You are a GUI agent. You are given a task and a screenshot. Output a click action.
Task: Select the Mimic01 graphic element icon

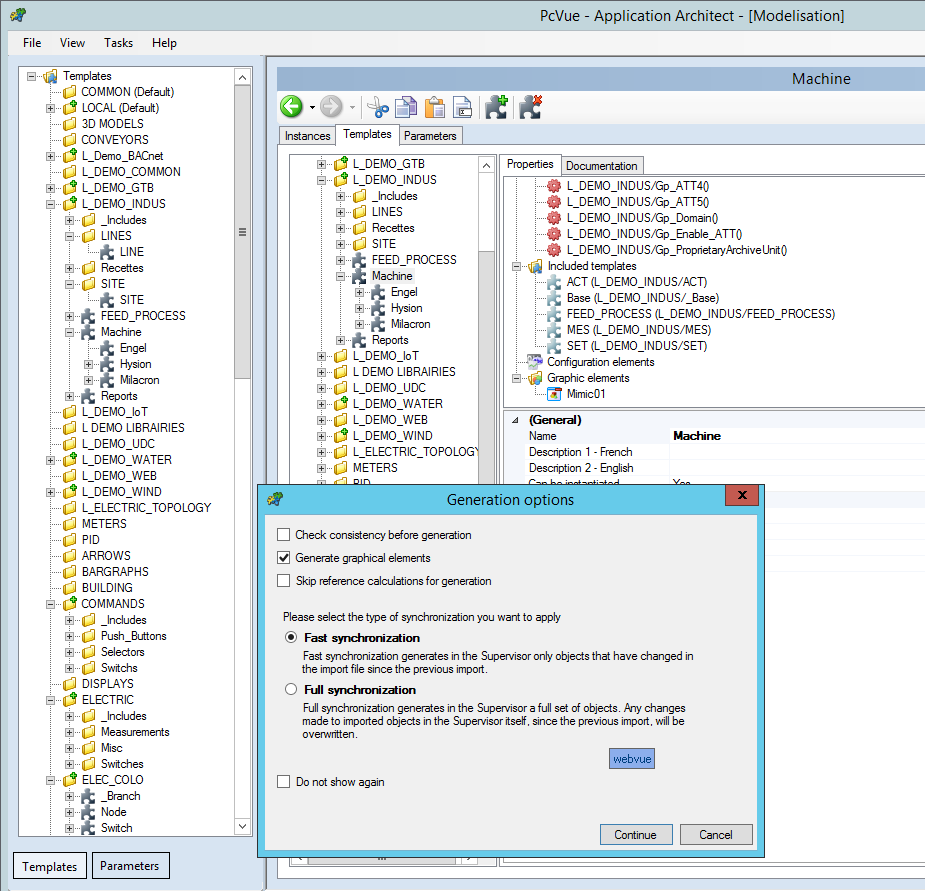555,394
